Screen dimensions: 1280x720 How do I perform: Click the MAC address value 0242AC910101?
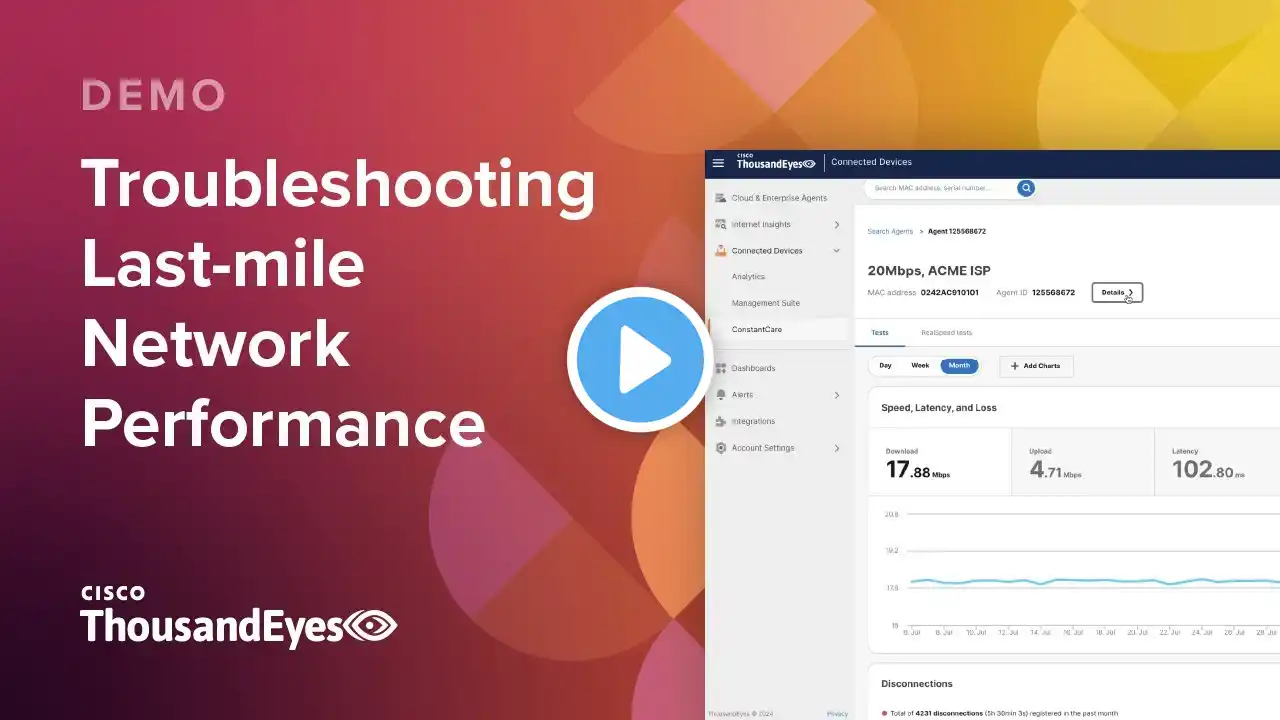coord(950,293)
